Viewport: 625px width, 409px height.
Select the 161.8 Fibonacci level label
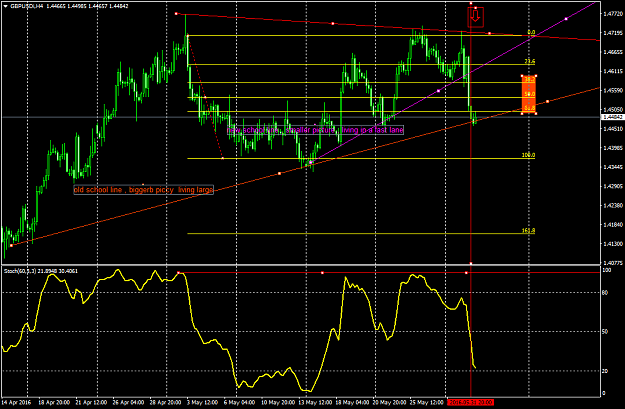pos(528,230)
